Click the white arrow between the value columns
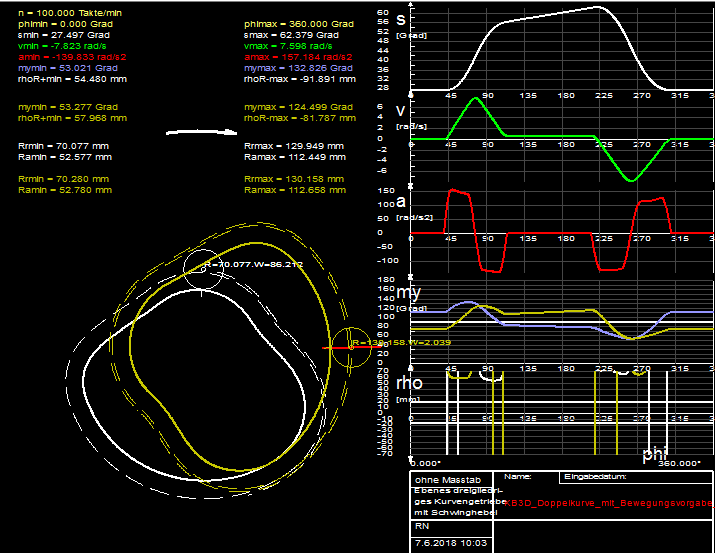715x553 pixels. pos(200,131)
